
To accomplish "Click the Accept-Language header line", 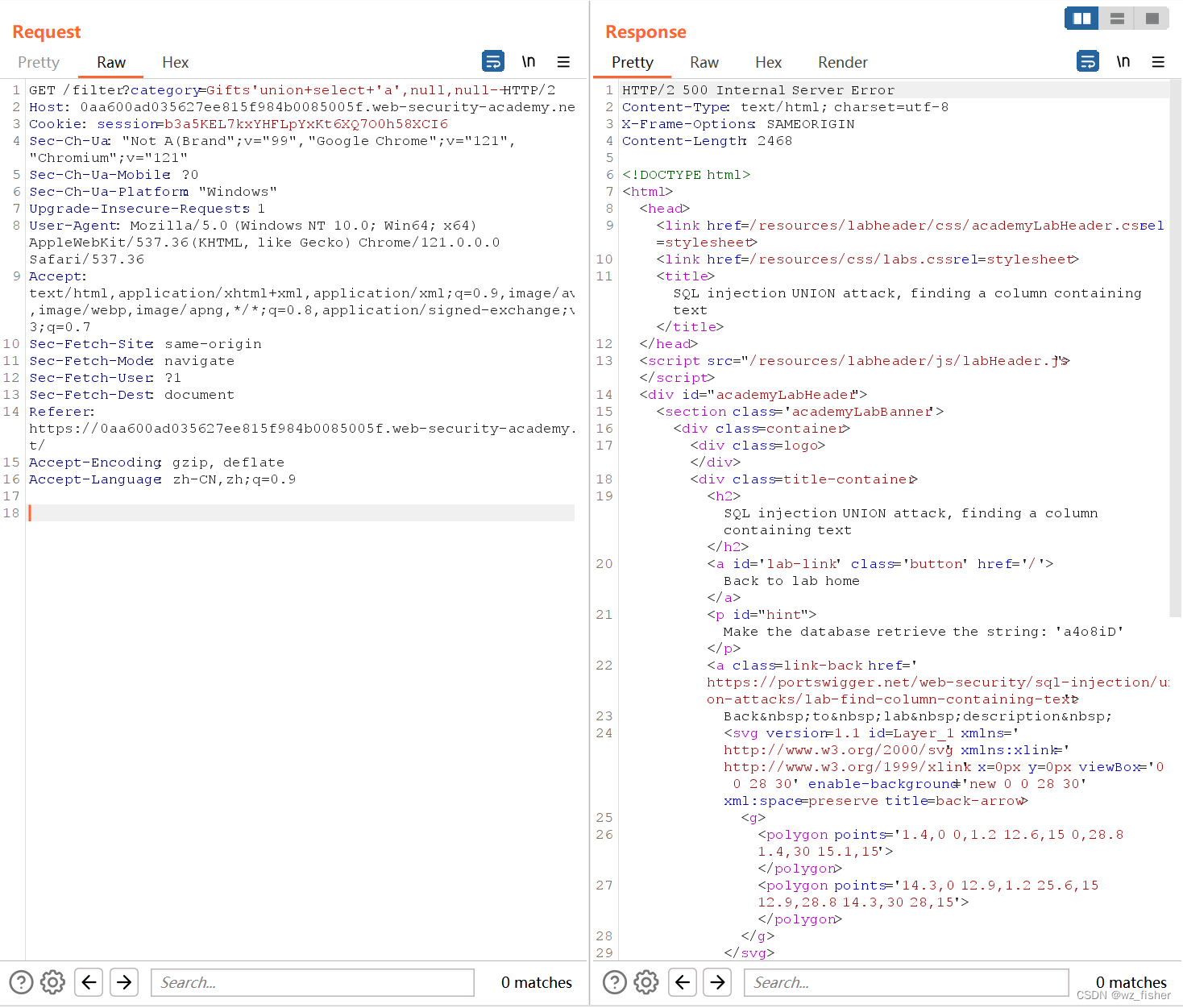I will click(x=162, y=479).
